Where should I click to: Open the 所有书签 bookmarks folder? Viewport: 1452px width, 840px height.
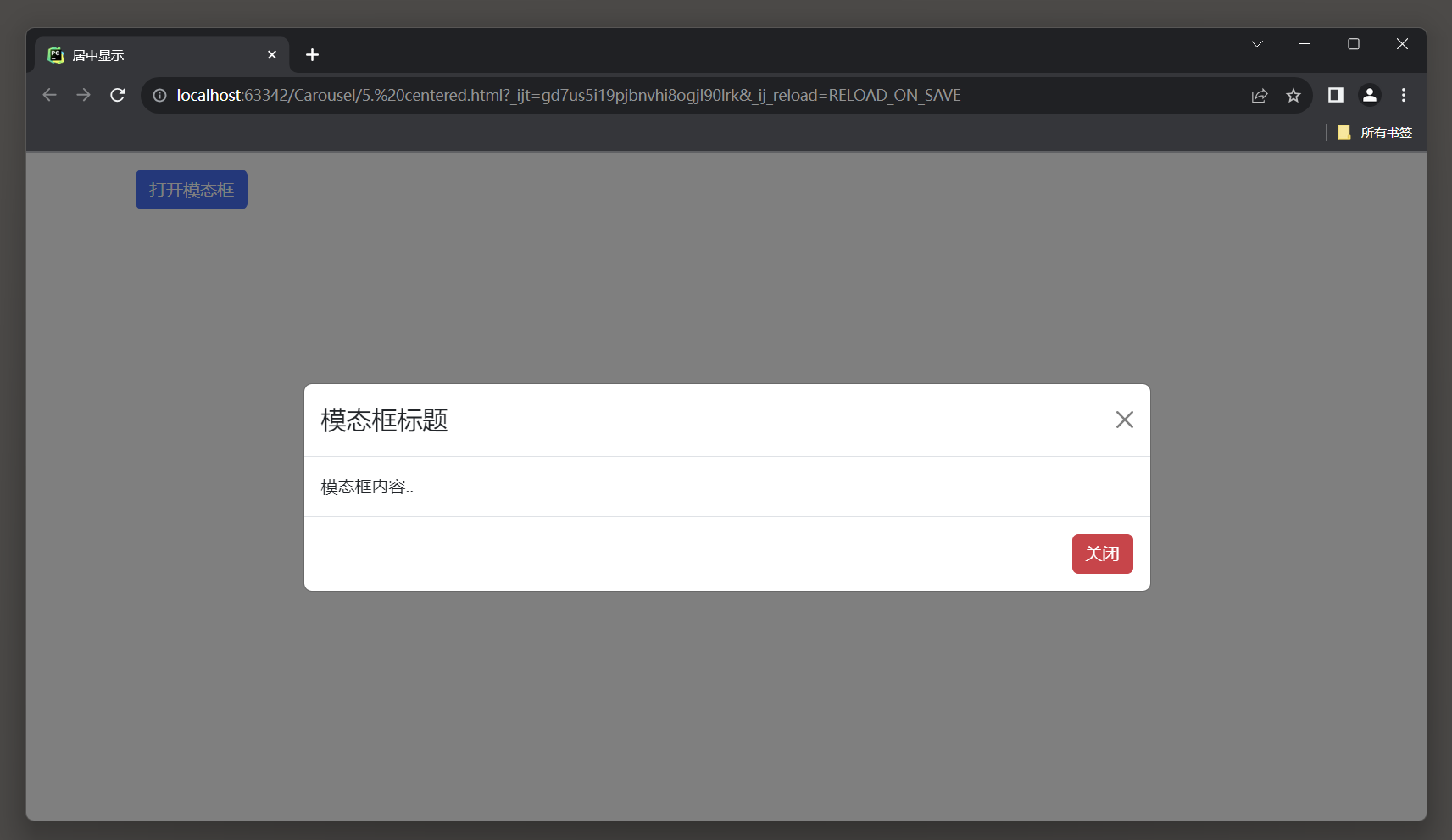(1375, 132)
